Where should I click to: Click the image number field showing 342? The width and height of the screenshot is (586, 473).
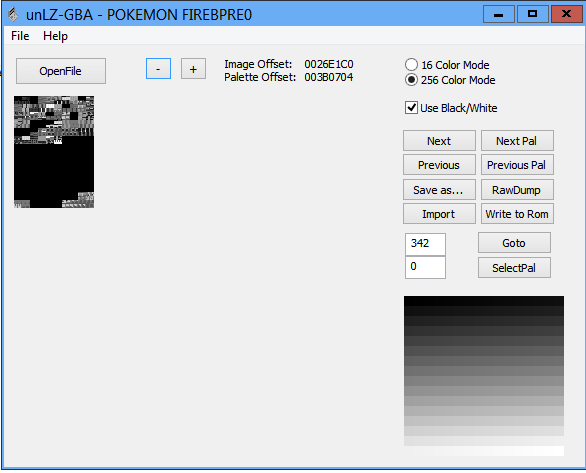(x=425, y=244)
